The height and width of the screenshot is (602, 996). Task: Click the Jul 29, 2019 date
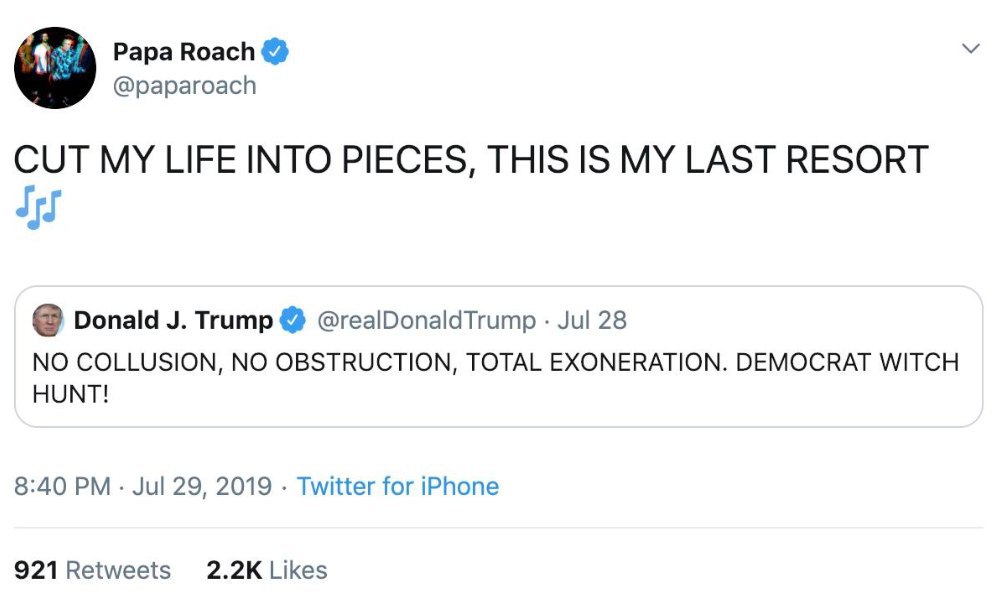(x=202, y=486)
